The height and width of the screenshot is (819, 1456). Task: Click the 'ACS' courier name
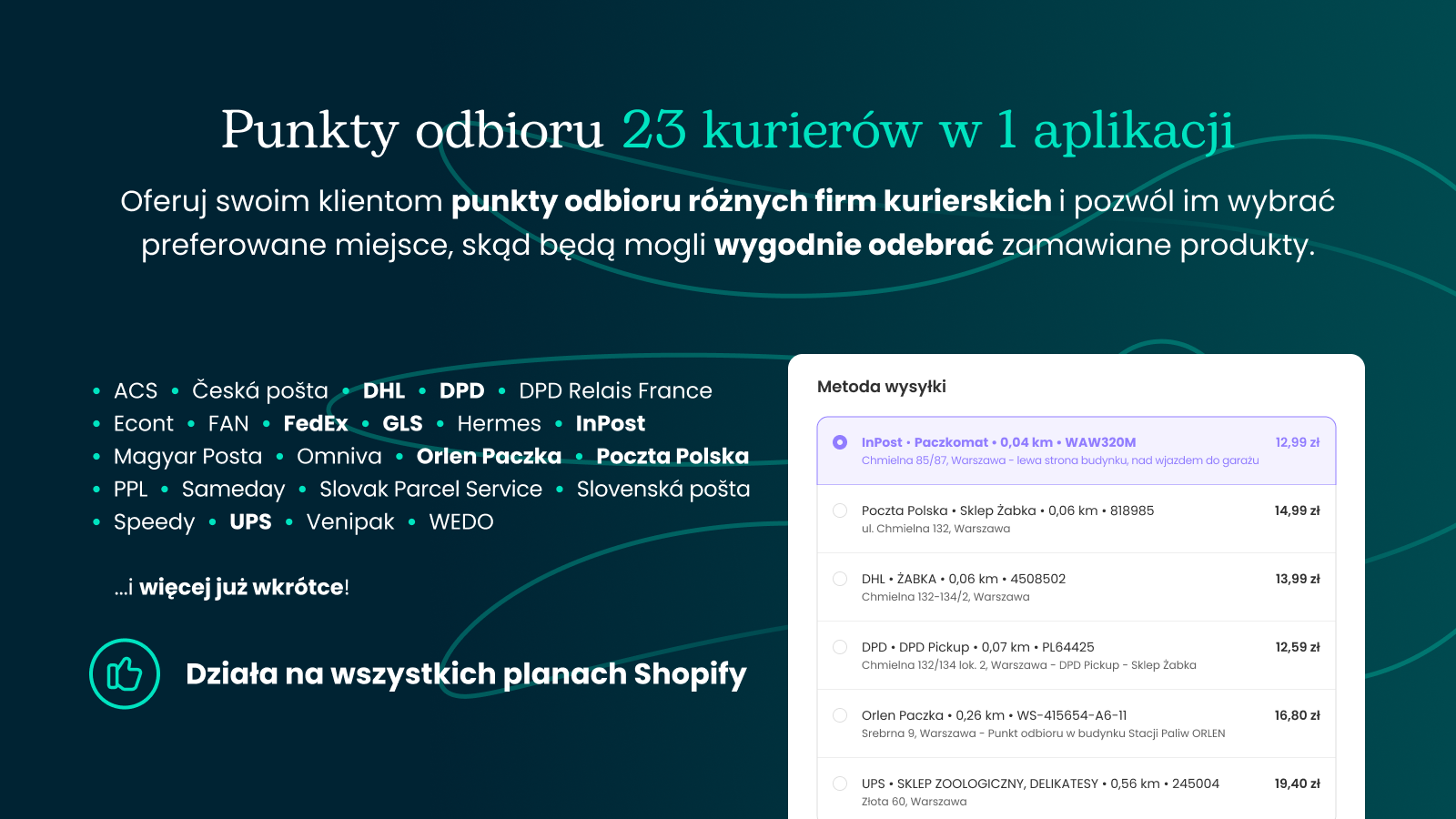click(x=136, y=390)
